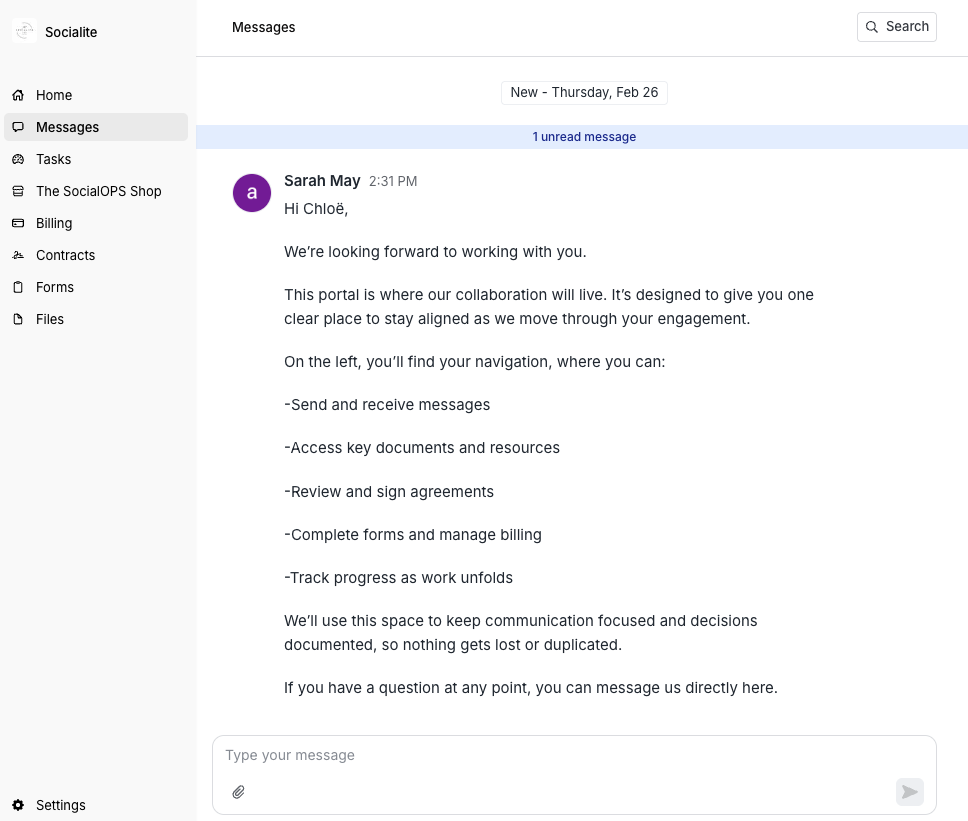The image size is (968, 821).
Task: Click the send arrow icon
Action: pos(909,791)
